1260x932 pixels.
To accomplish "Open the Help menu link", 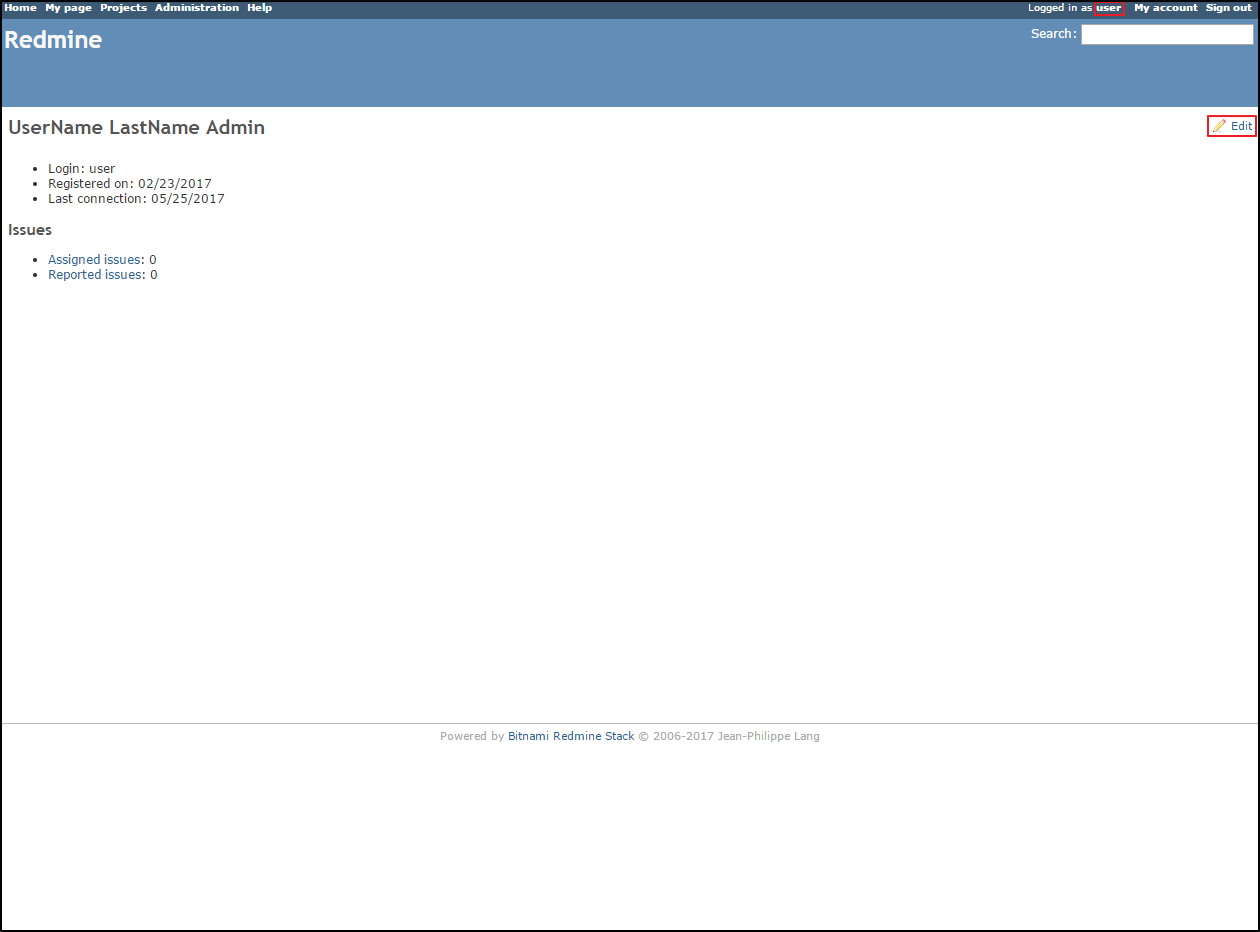I will (x=260, y=8).
